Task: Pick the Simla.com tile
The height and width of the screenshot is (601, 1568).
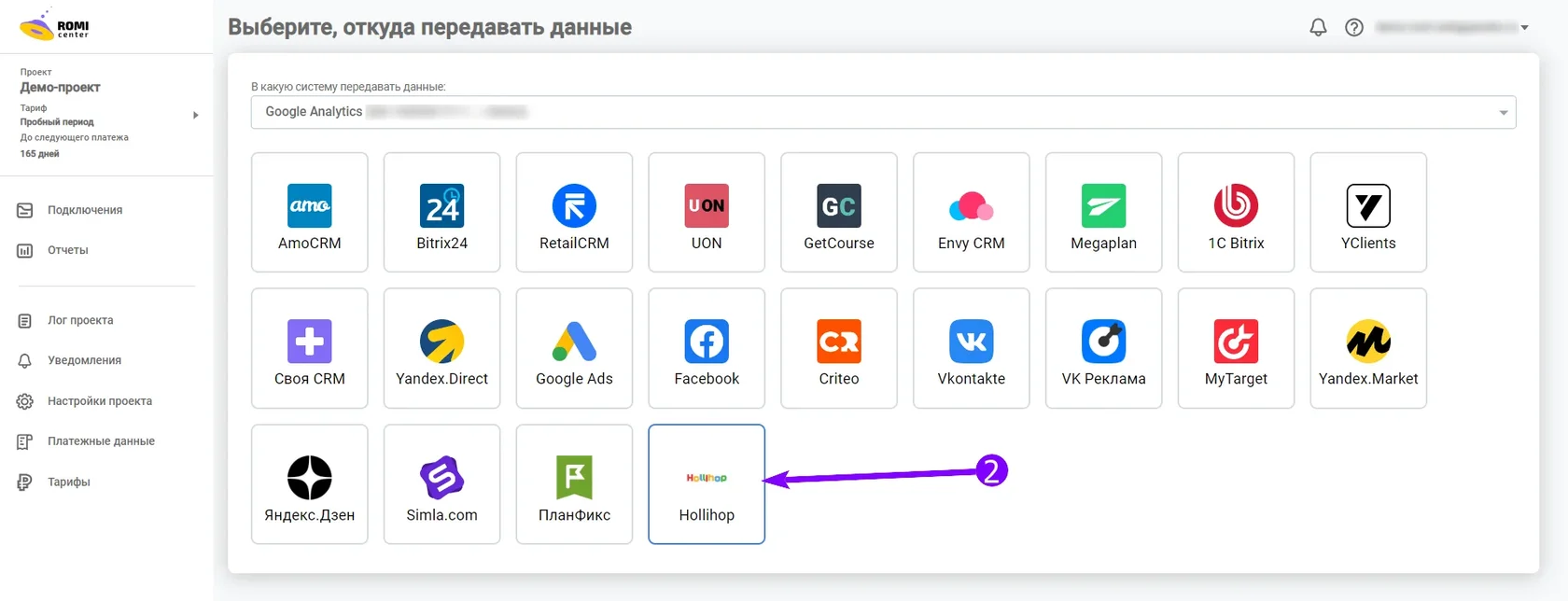Action: click(442, 484)
